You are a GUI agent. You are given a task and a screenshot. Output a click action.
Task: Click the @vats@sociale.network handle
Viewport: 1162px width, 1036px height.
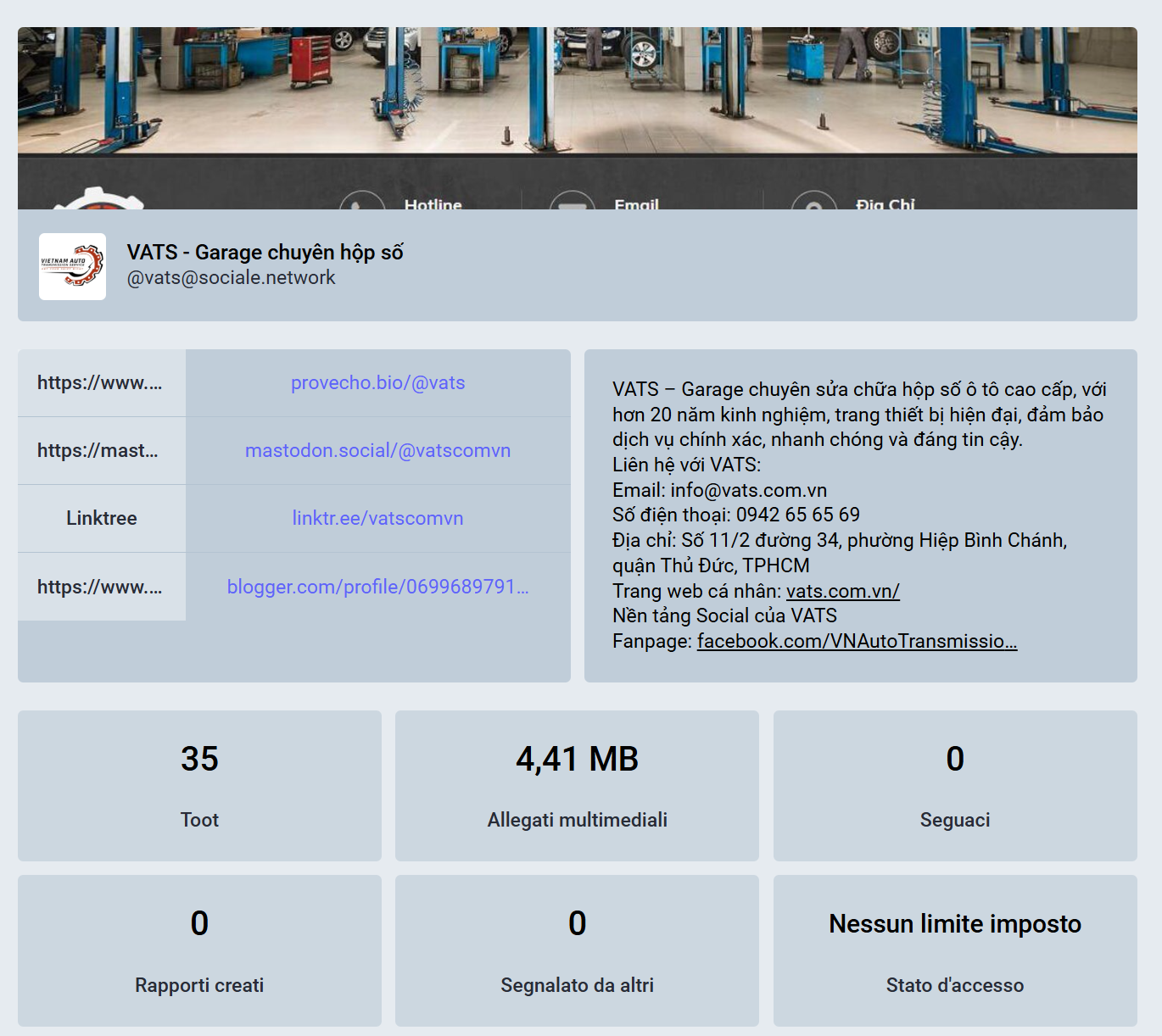(231, 278)
